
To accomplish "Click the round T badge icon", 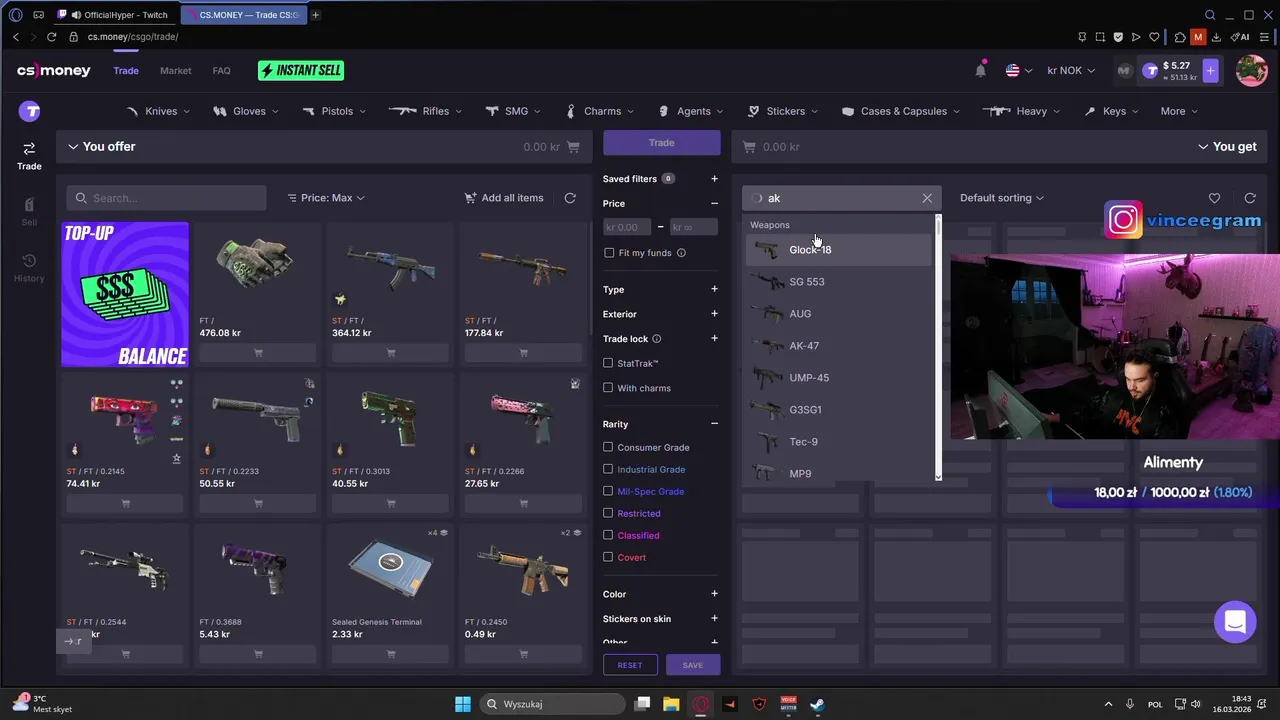I will pos(30,111).
